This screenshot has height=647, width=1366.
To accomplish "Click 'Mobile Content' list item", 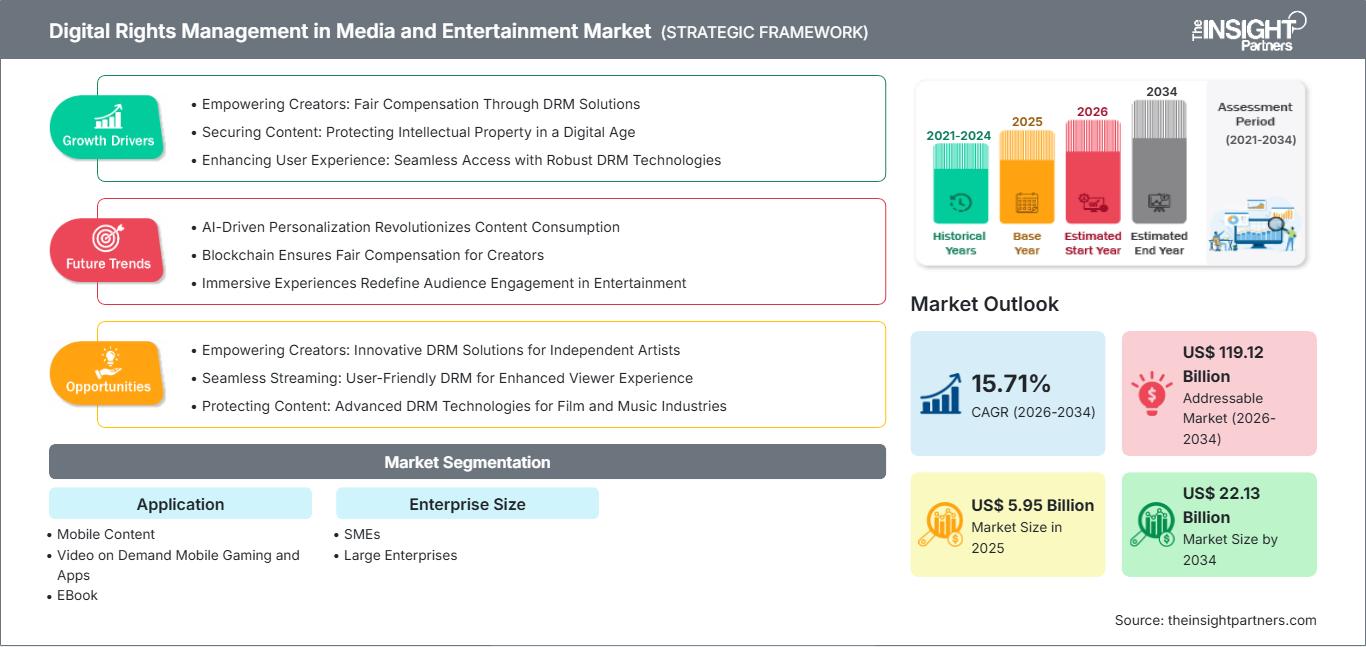I will (x=106, y=534).
